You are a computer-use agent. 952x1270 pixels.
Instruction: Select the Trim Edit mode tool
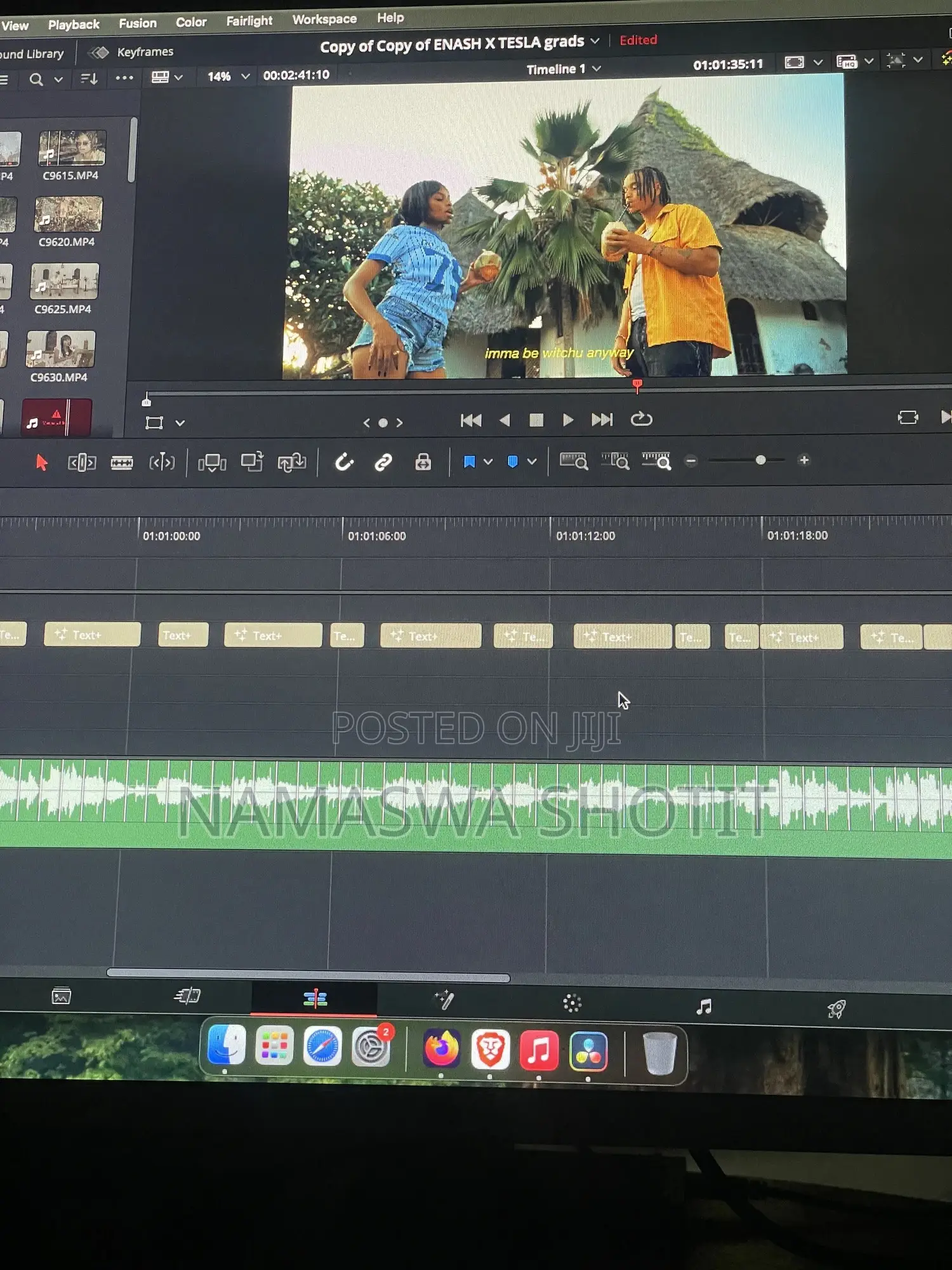click(x=82, y=462)
